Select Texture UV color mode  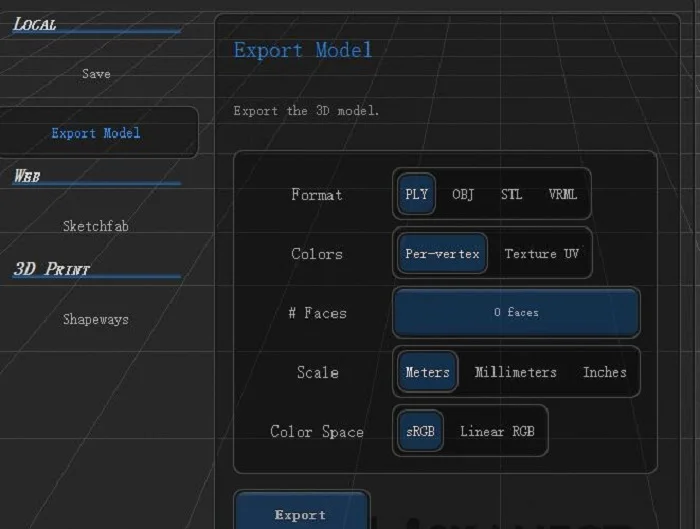pyautogui.click(x=541, y=254)
